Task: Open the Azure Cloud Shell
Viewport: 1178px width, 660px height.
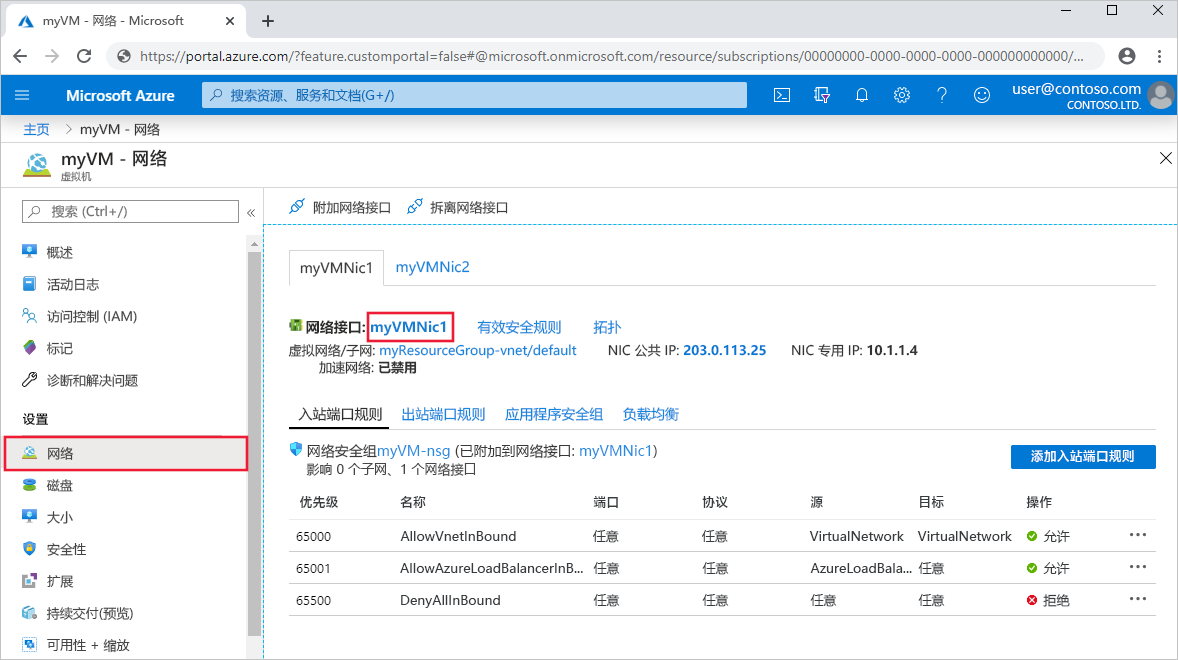Action: pos(782,94)
